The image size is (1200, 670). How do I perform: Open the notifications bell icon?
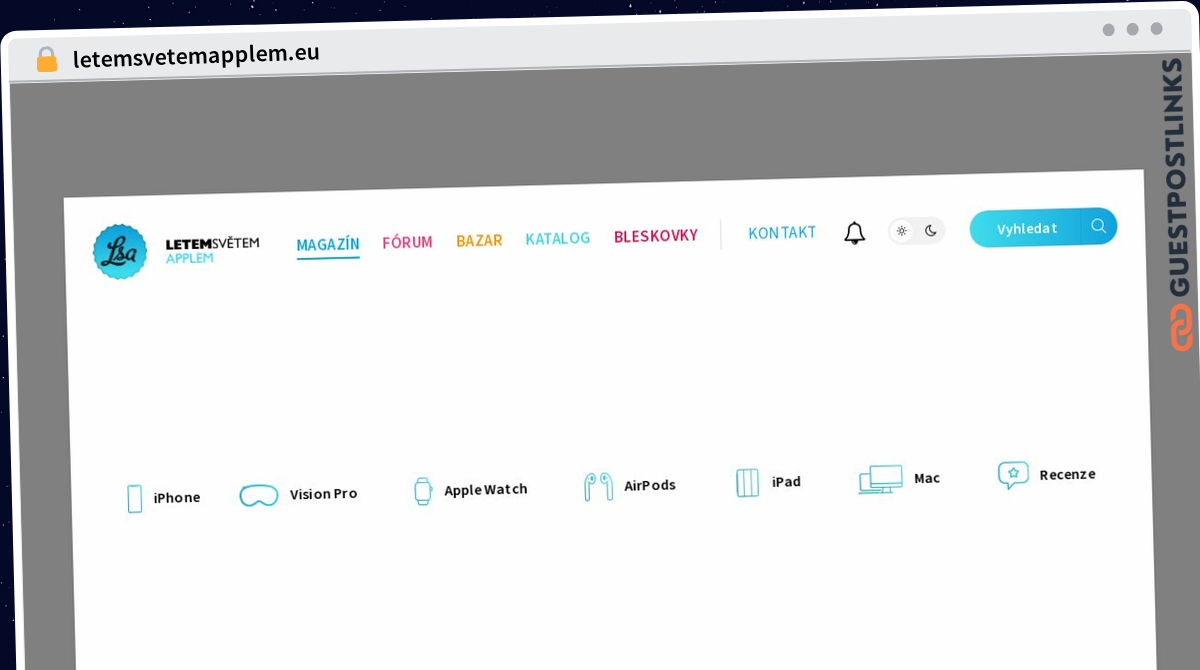pyautogui.click(x=854, y=233)
